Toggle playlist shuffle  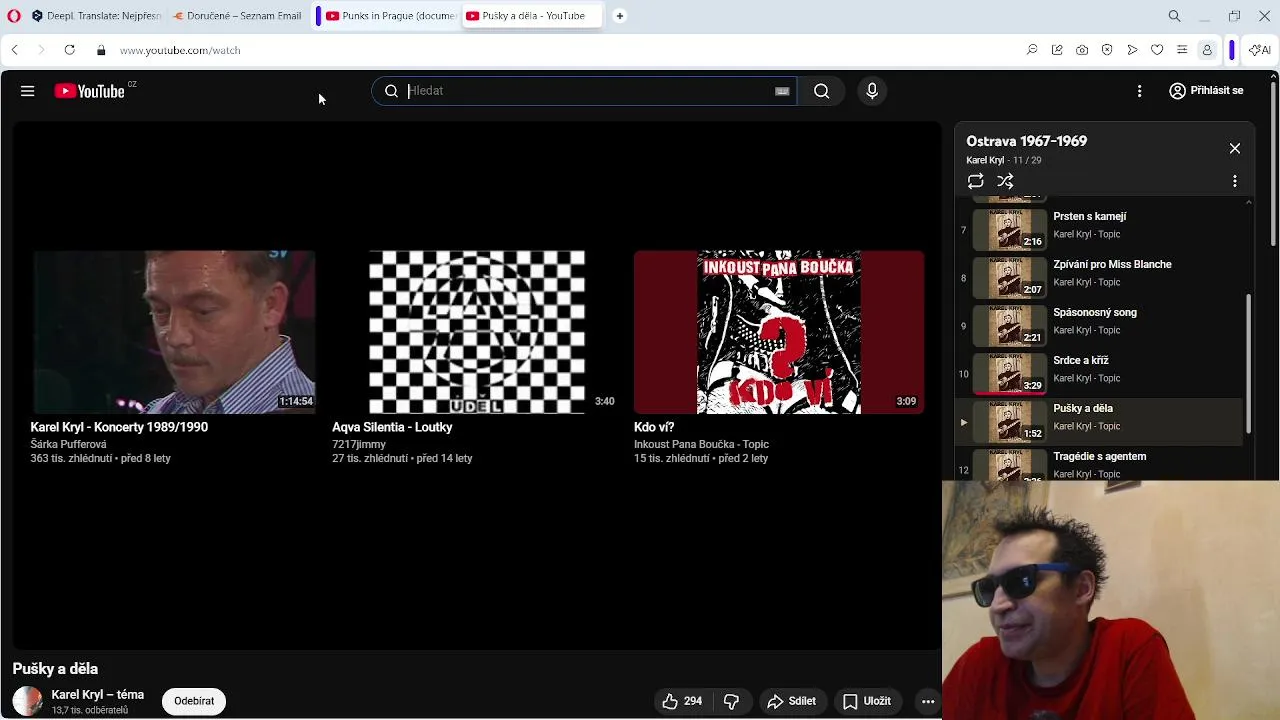[x=1005, y=181]
